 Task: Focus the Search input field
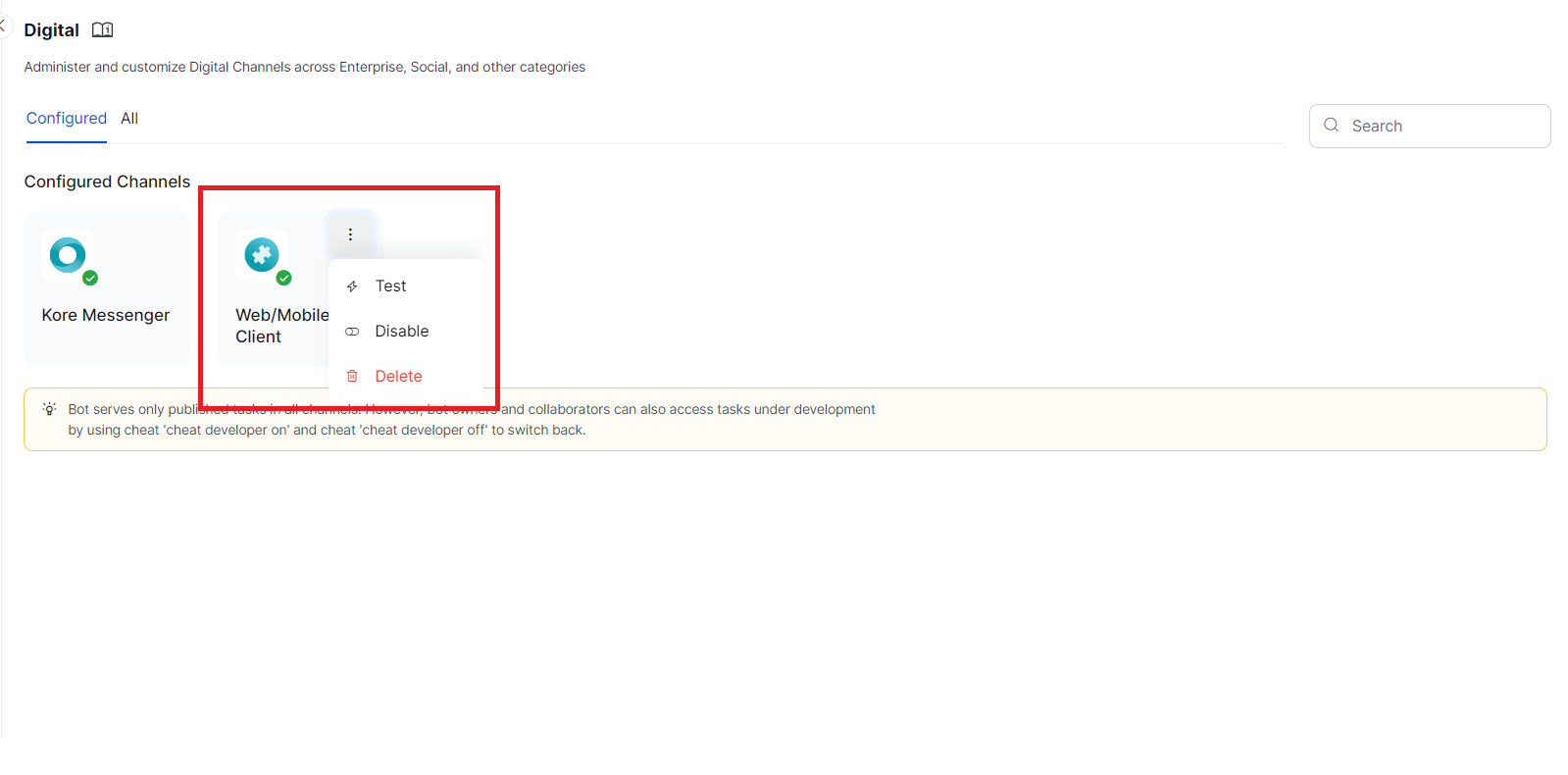1442,127
